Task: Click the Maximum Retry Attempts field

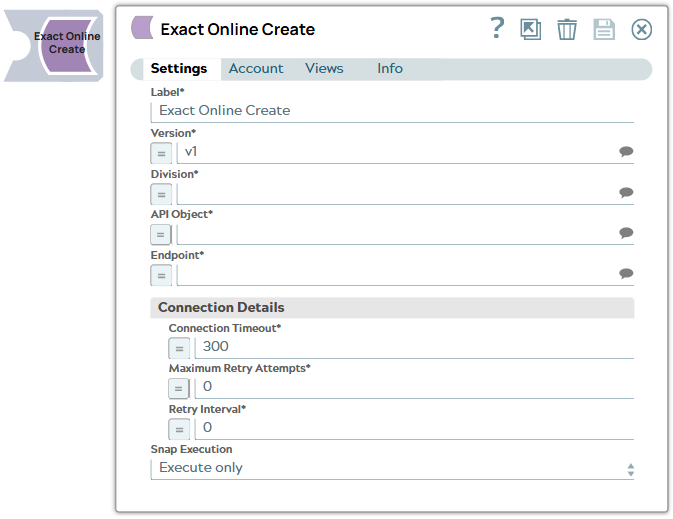Action: click(x=414, y=388)
